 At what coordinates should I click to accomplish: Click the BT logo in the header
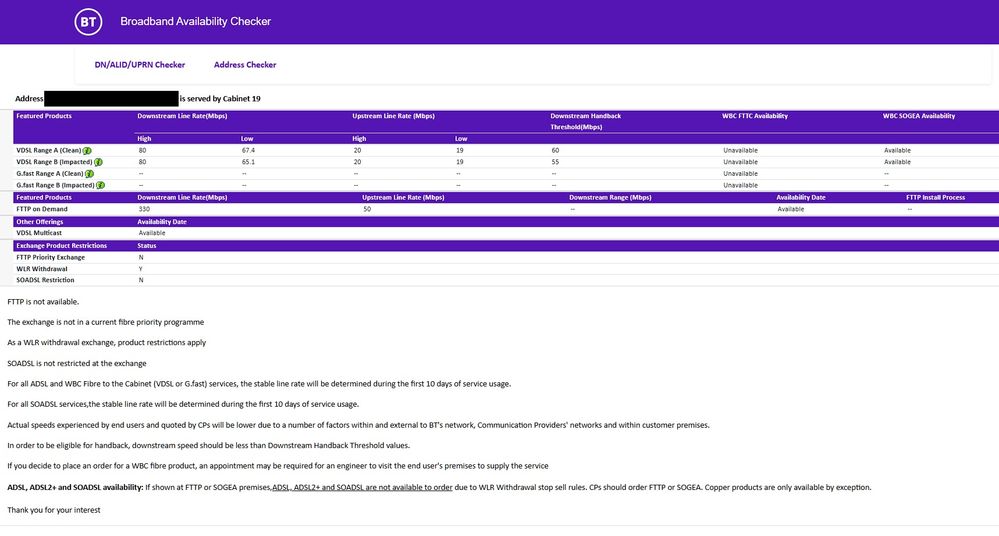point(88,21)
